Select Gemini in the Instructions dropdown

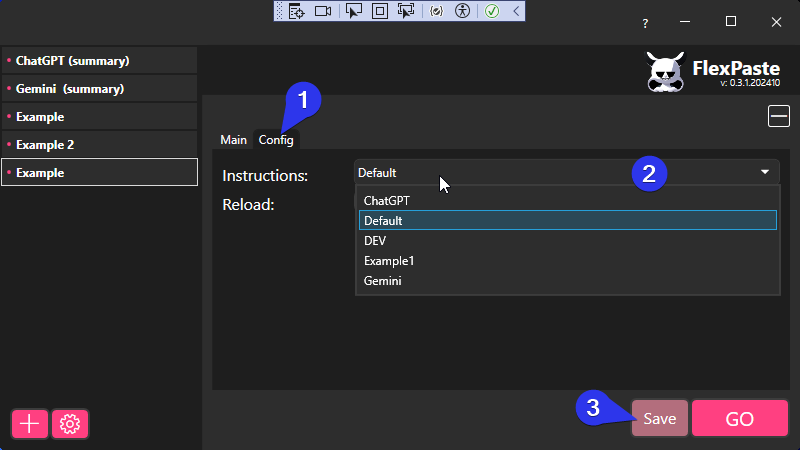[383, 281]
